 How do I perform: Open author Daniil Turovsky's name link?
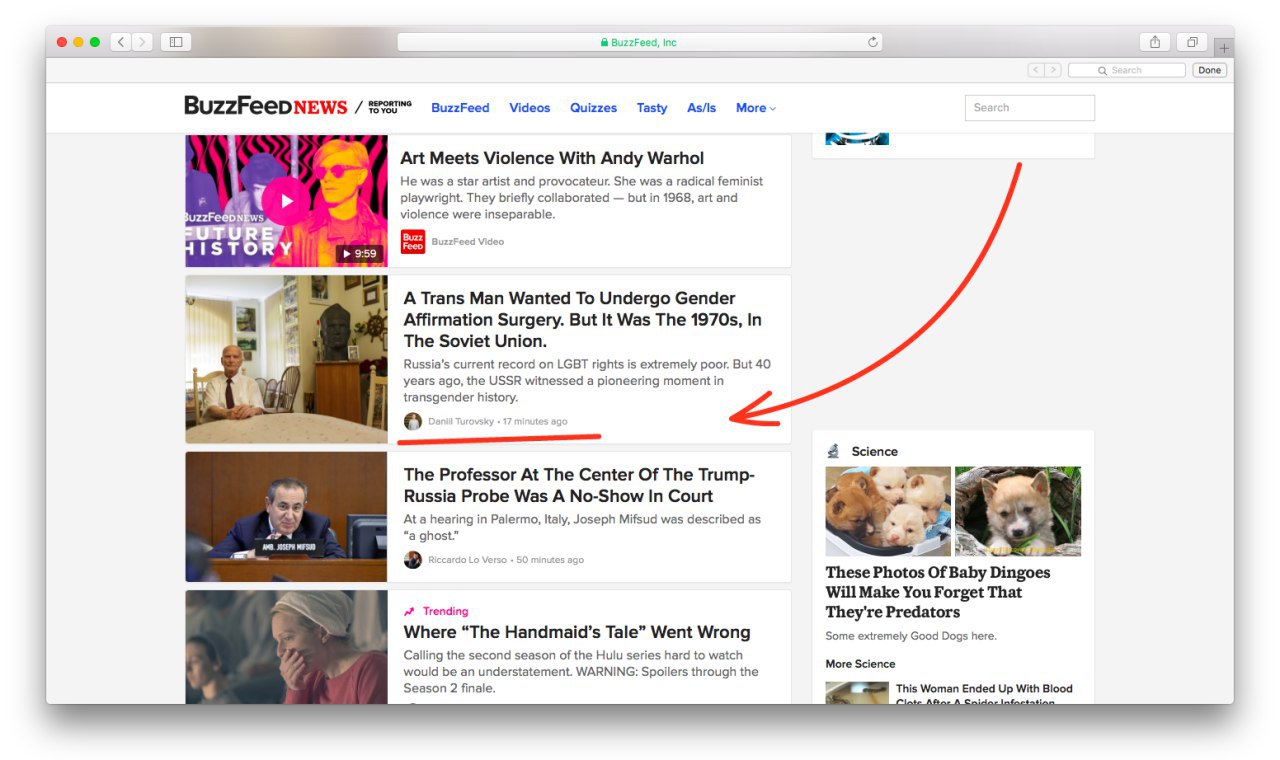point(461,421)
